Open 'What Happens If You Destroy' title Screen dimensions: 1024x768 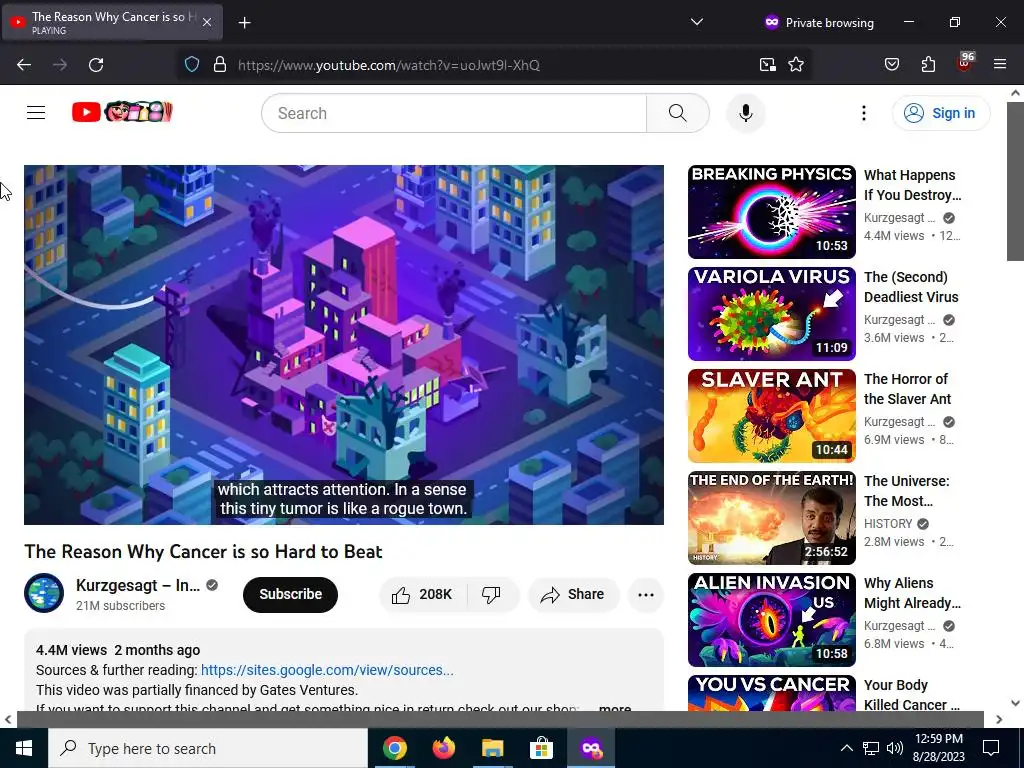(912, 185)
